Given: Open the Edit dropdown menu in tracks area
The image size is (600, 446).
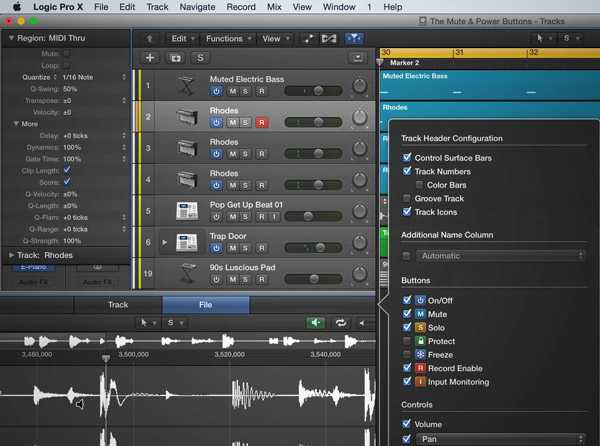Looking at the screenshot, I should 183,39.
